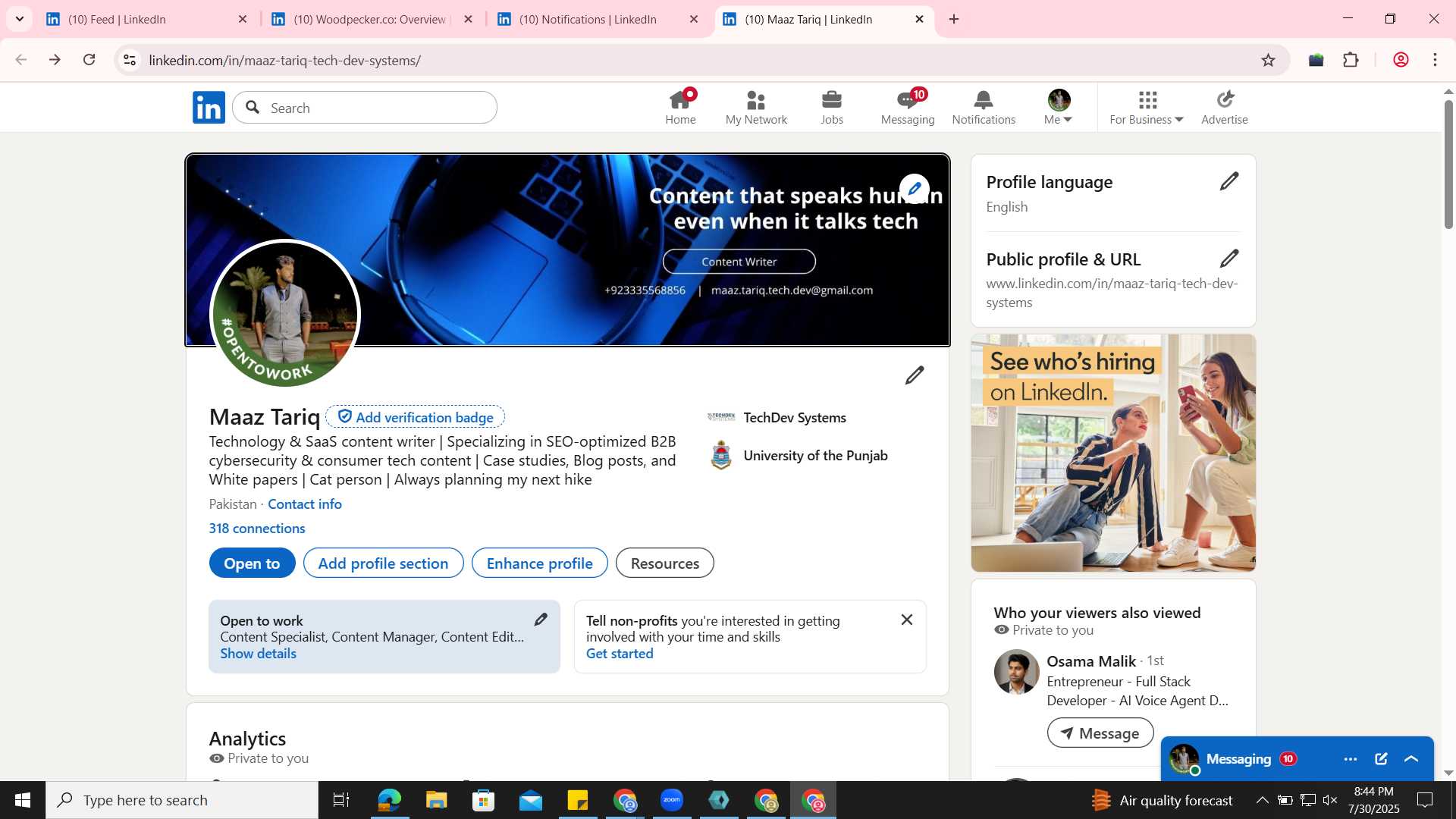Click Enhance profile button
1456x819 pixels.
coord(539,563)
